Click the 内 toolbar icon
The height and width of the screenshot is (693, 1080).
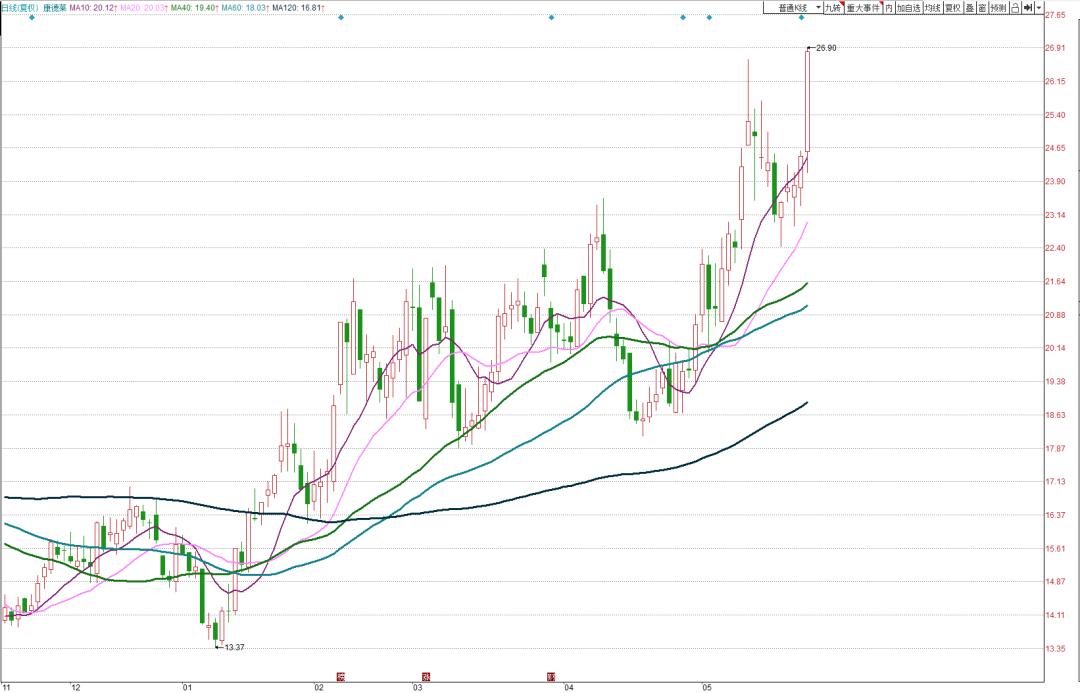click(x=890, y=5)
